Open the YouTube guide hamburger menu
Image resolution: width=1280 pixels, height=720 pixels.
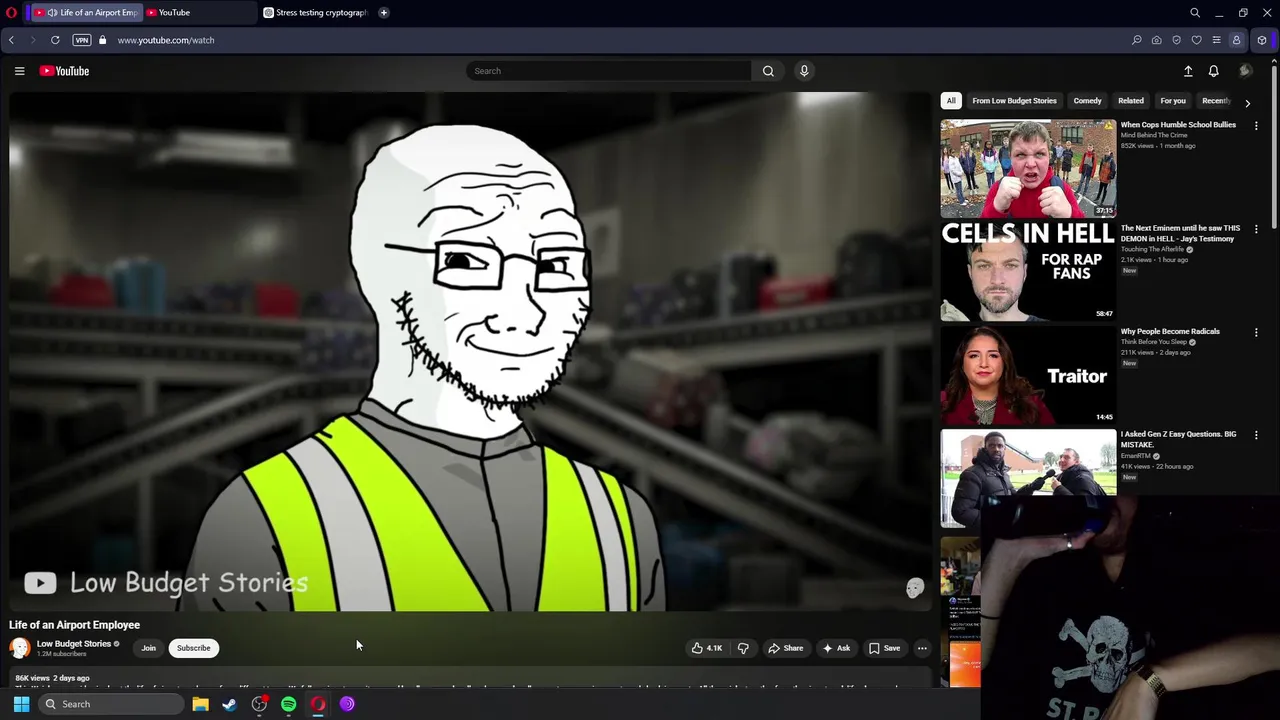[x=19, y=71]
